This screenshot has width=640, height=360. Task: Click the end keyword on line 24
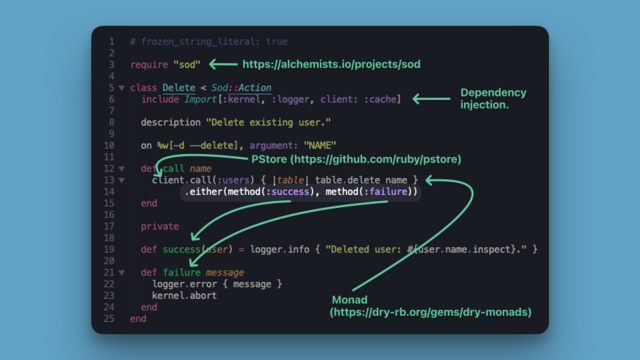coord(149,307)
